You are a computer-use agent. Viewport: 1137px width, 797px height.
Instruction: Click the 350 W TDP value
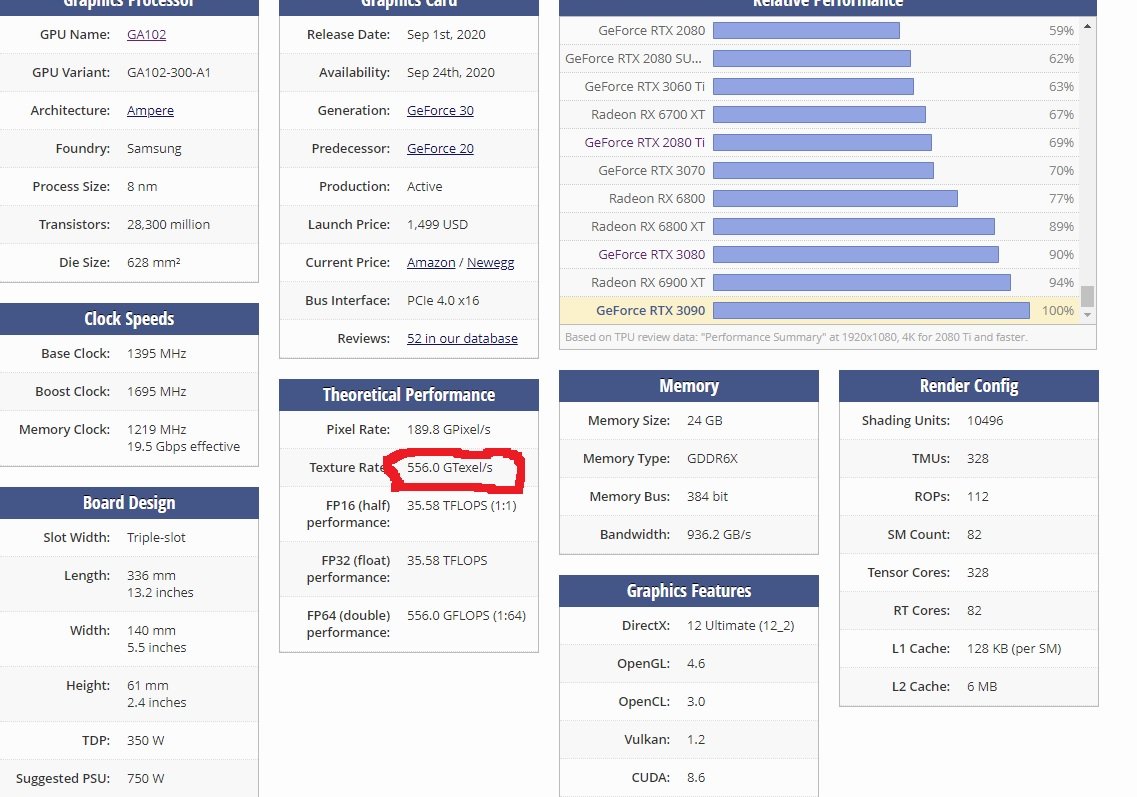146,740
